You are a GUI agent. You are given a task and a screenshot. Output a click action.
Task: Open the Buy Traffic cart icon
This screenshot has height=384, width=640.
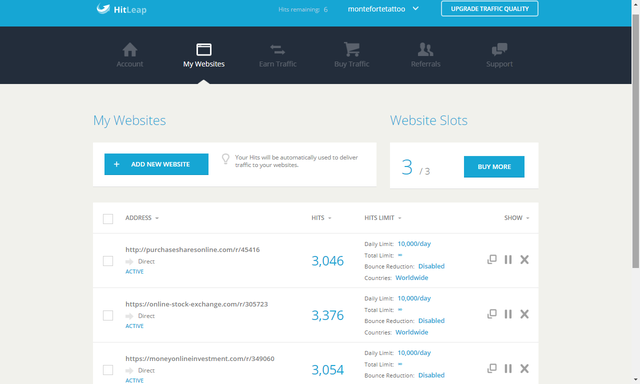351,49
